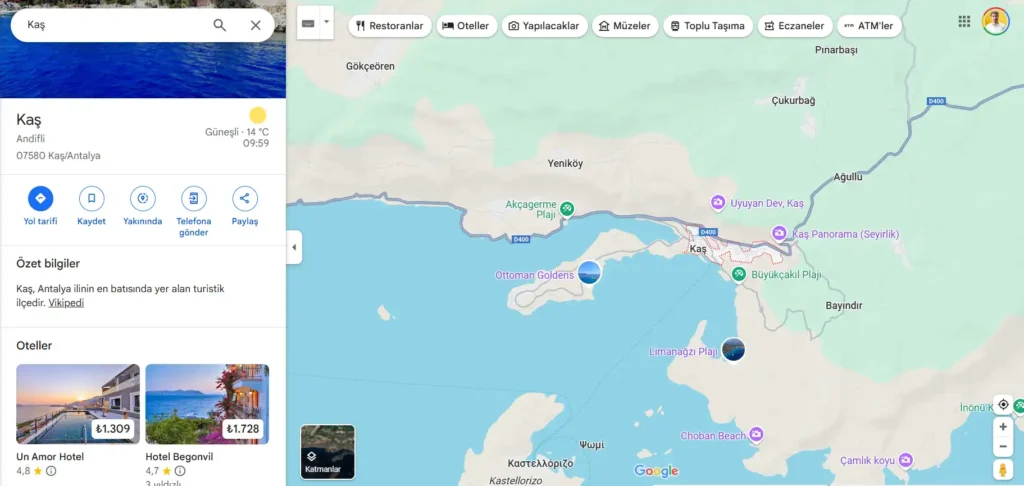Select the Uyuyan Dev, Kaş marker

click(x=718, y=203)
